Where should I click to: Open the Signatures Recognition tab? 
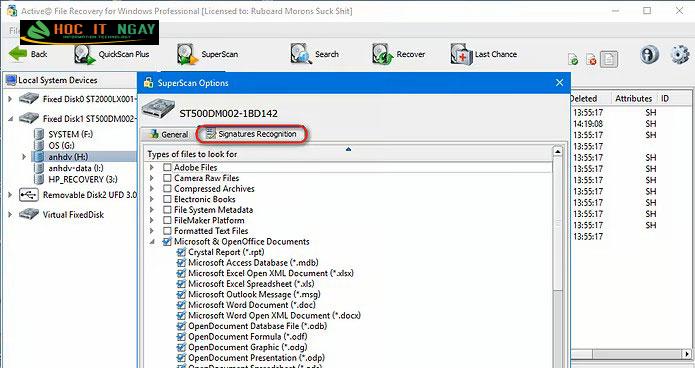pyautogui.click(x=251, y=134)
